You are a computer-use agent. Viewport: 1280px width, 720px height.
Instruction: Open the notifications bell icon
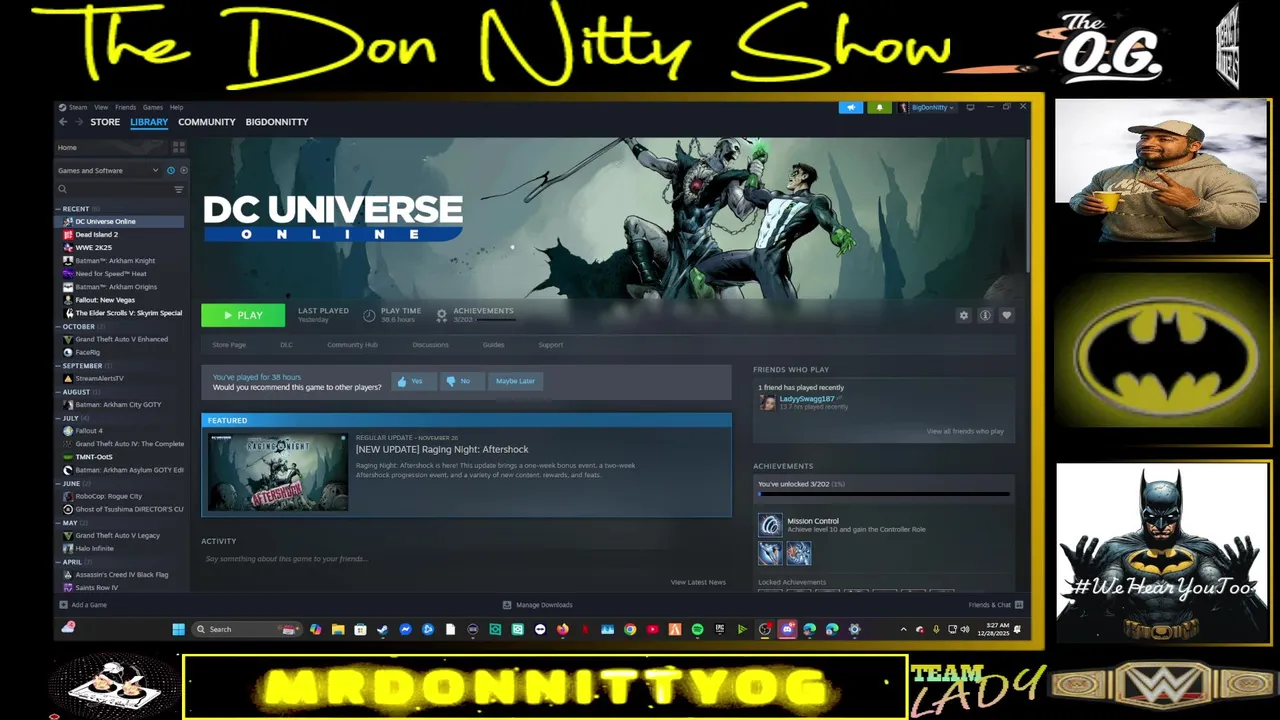[880, 107]
